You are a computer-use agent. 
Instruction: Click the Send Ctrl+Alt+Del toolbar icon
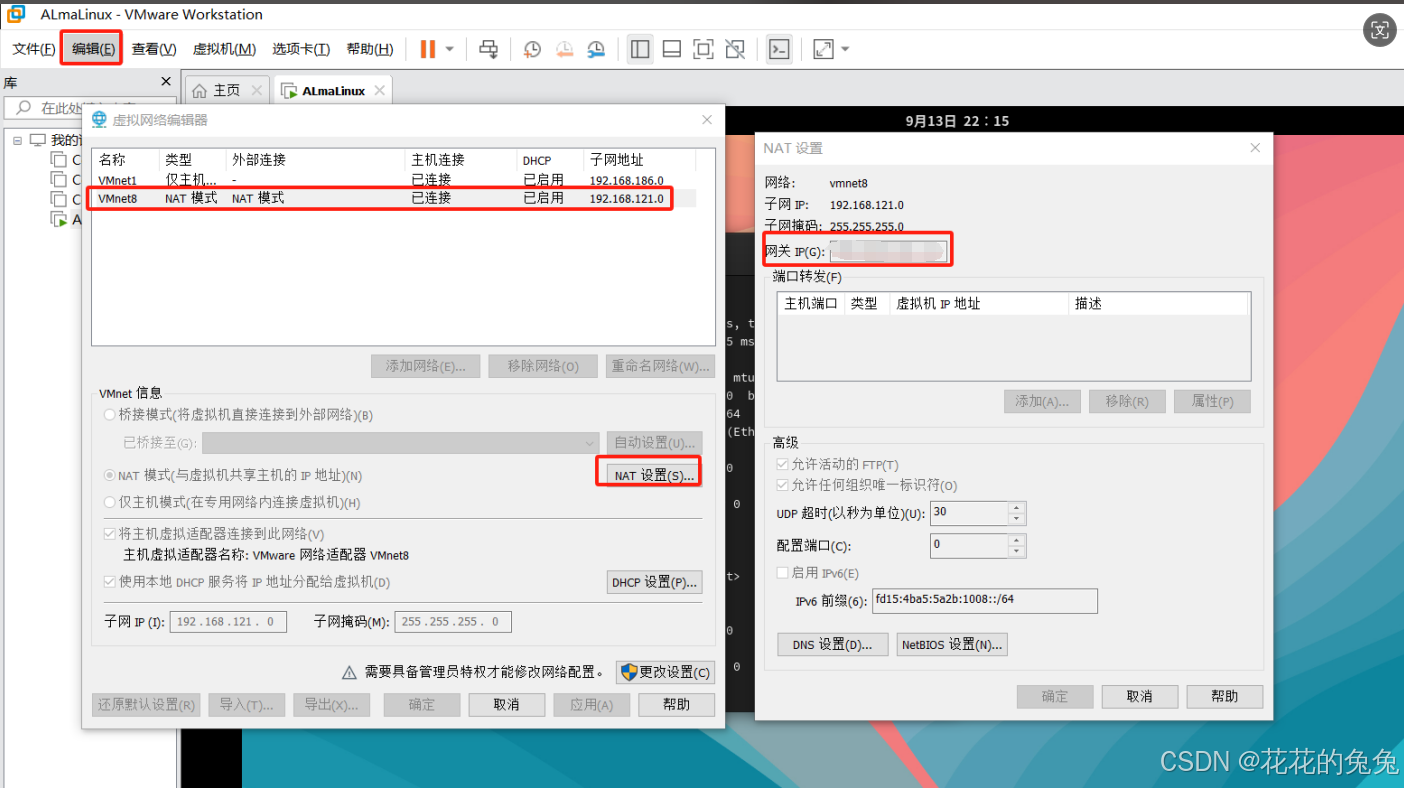point(489,49)
